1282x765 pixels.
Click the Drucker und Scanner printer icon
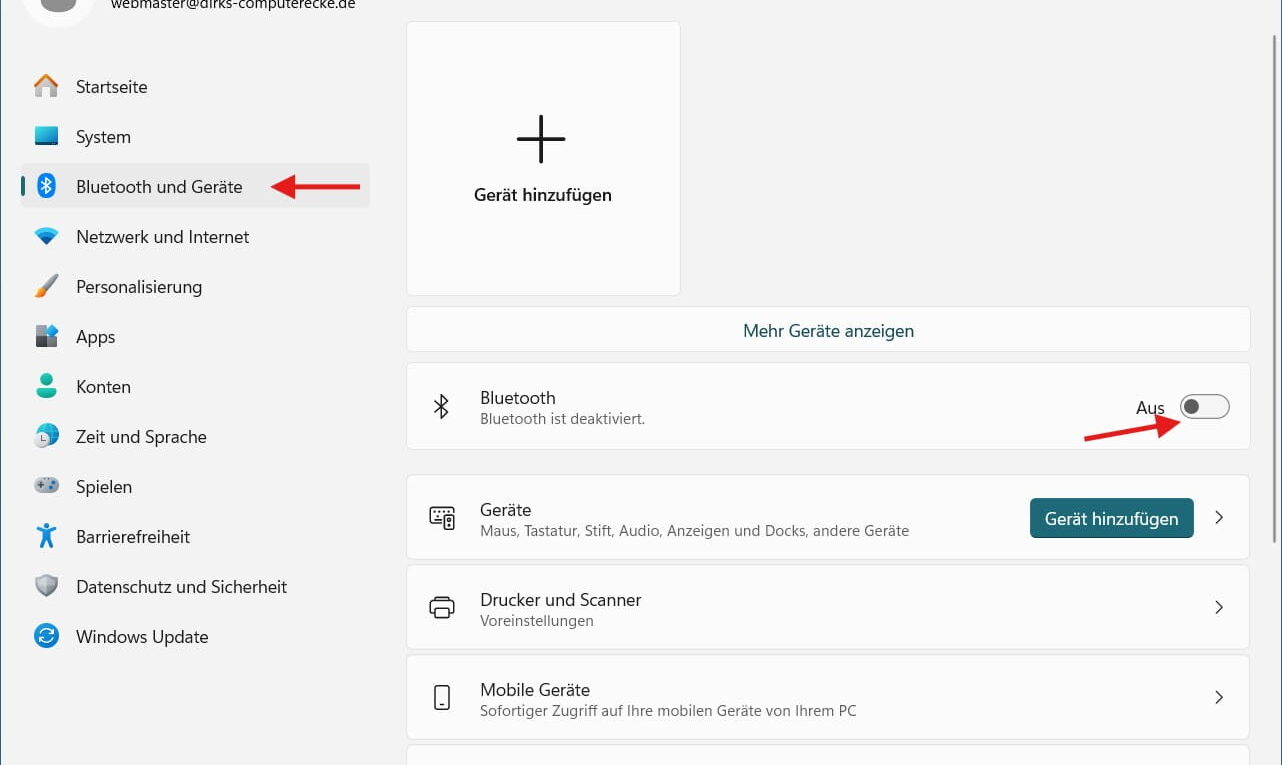click(x=442, y=607)
